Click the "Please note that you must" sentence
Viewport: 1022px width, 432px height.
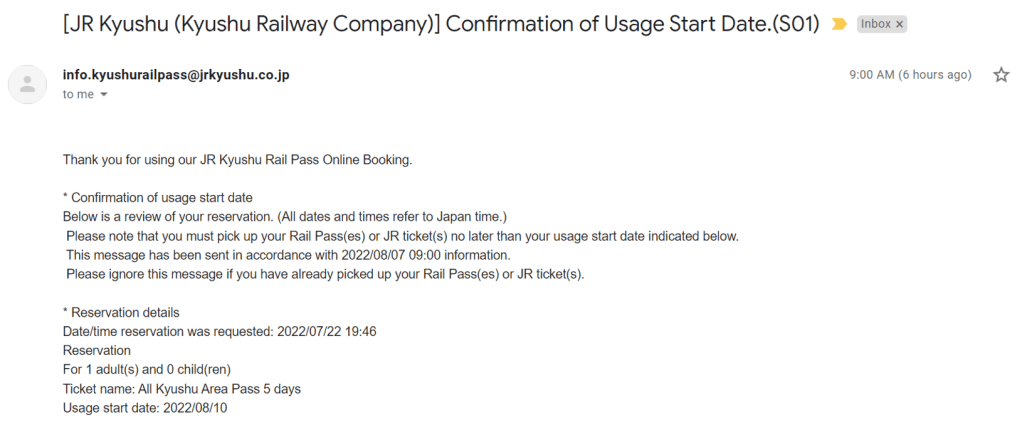402,236
